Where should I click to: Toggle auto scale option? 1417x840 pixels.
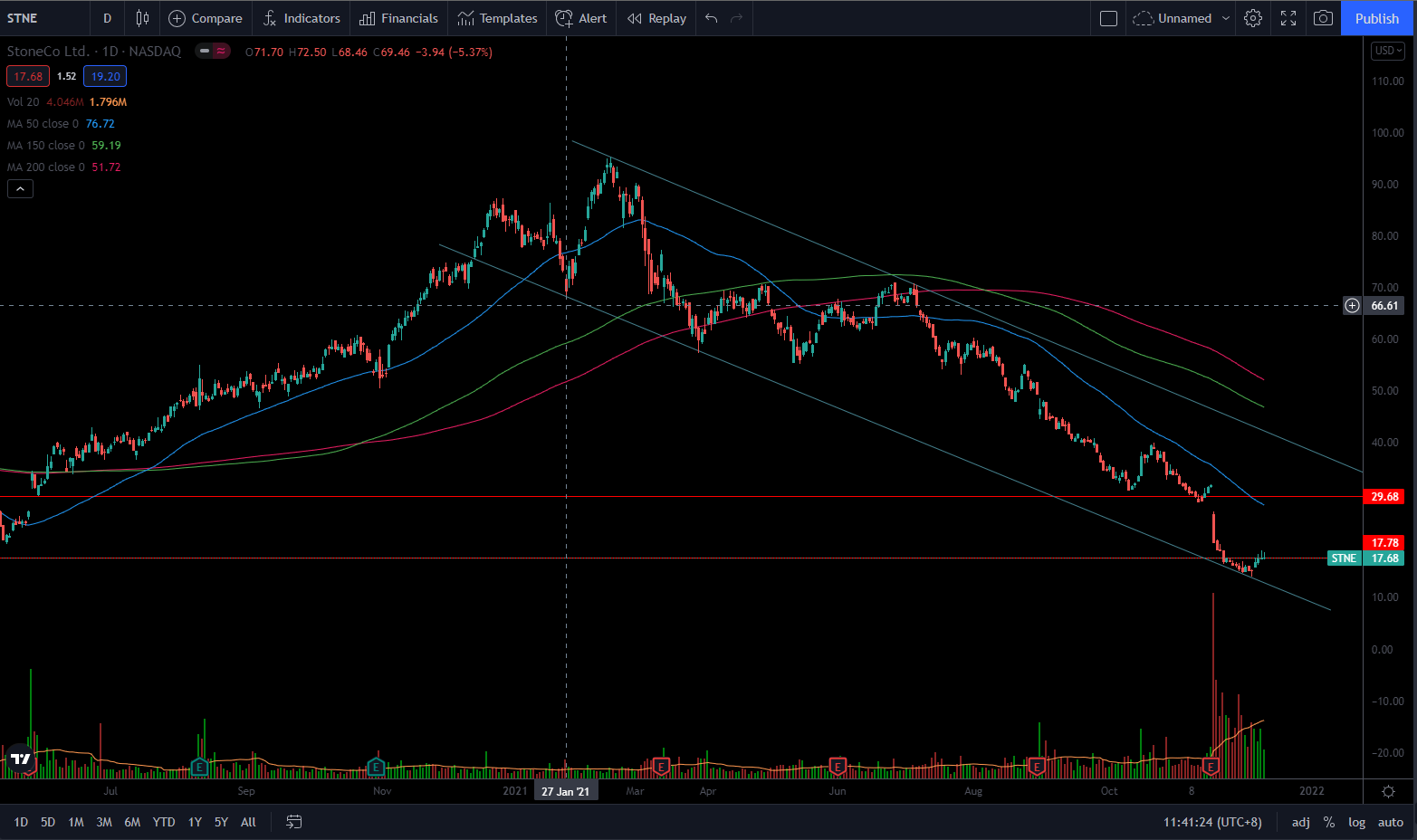point(1390,822)
